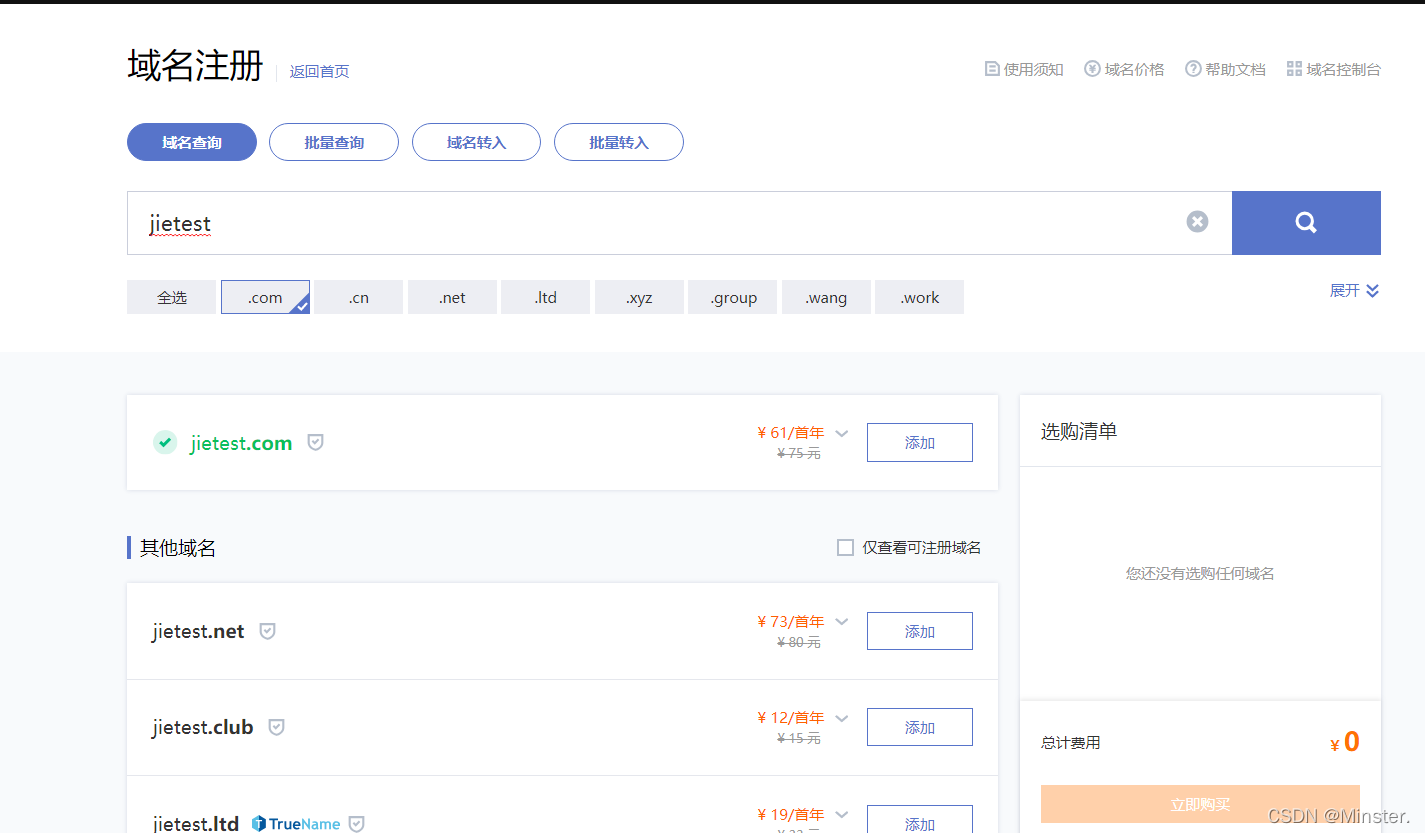This screenshot has height=833, width=1425.
Task: Select the .cn suffix filter
Action: (x=358, y=297)
